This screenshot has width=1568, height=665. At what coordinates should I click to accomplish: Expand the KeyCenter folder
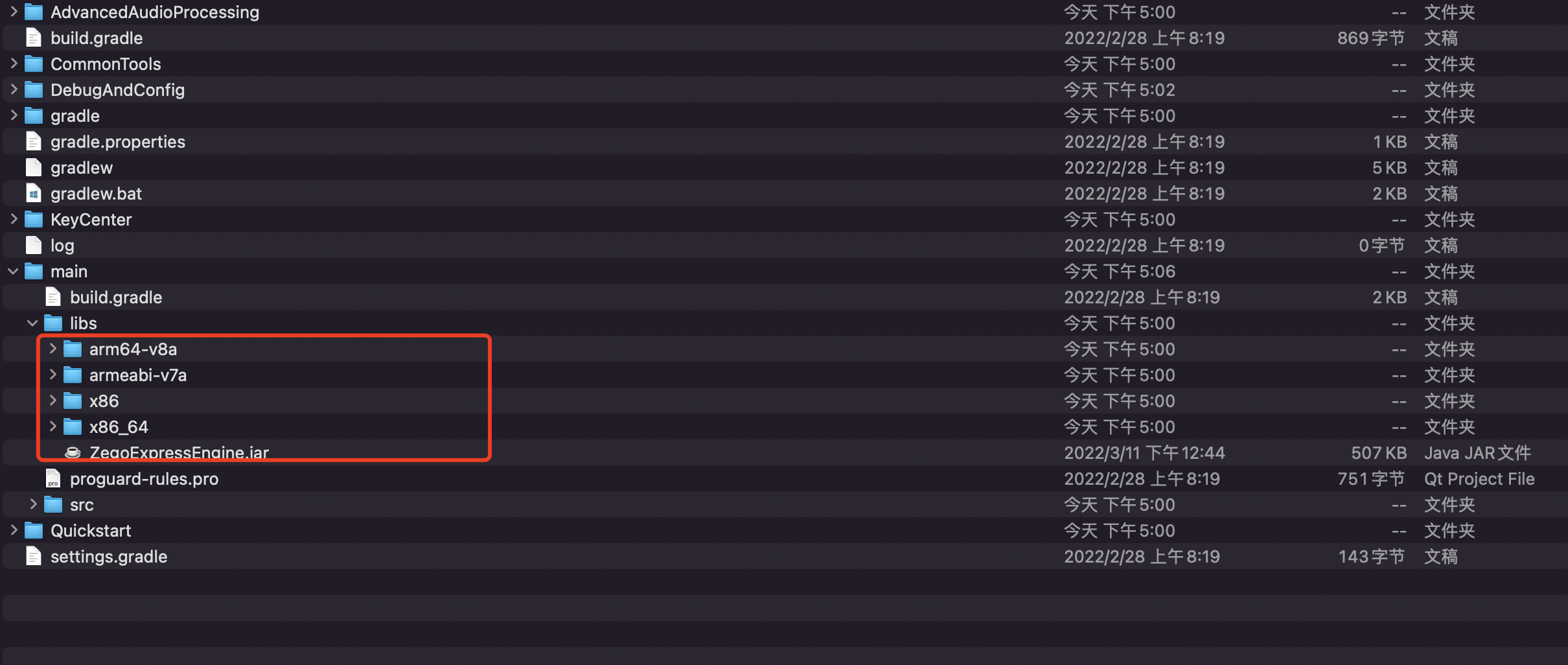(x=14, y=218)
